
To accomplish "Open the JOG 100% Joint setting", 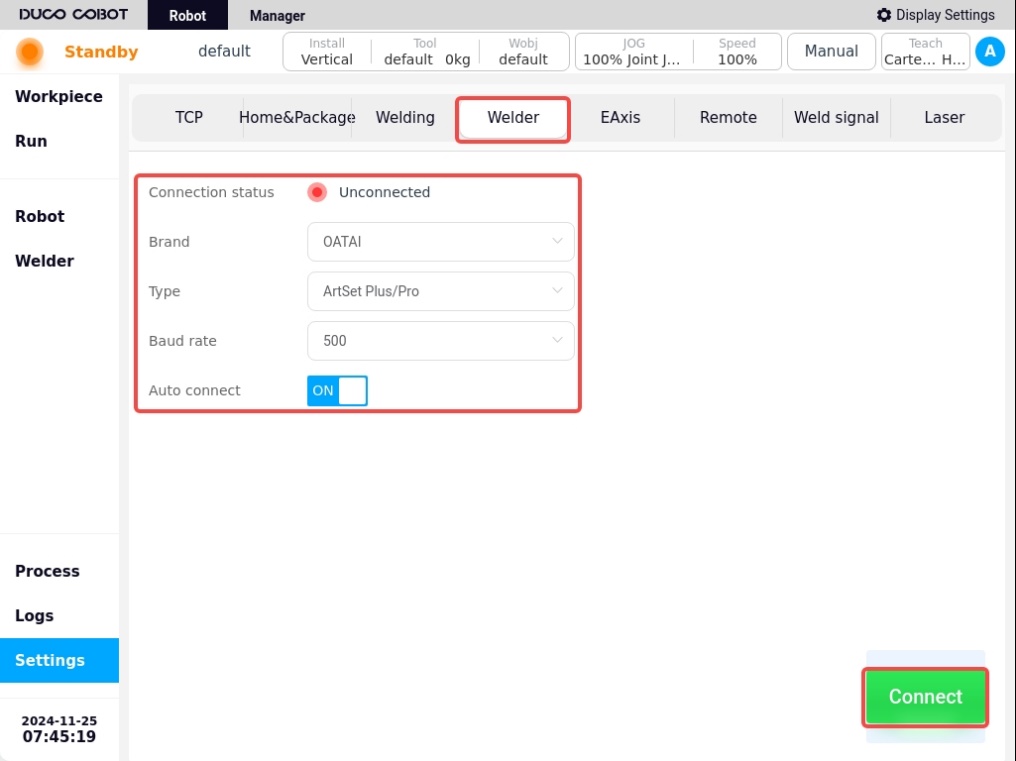I will (632, 51).
